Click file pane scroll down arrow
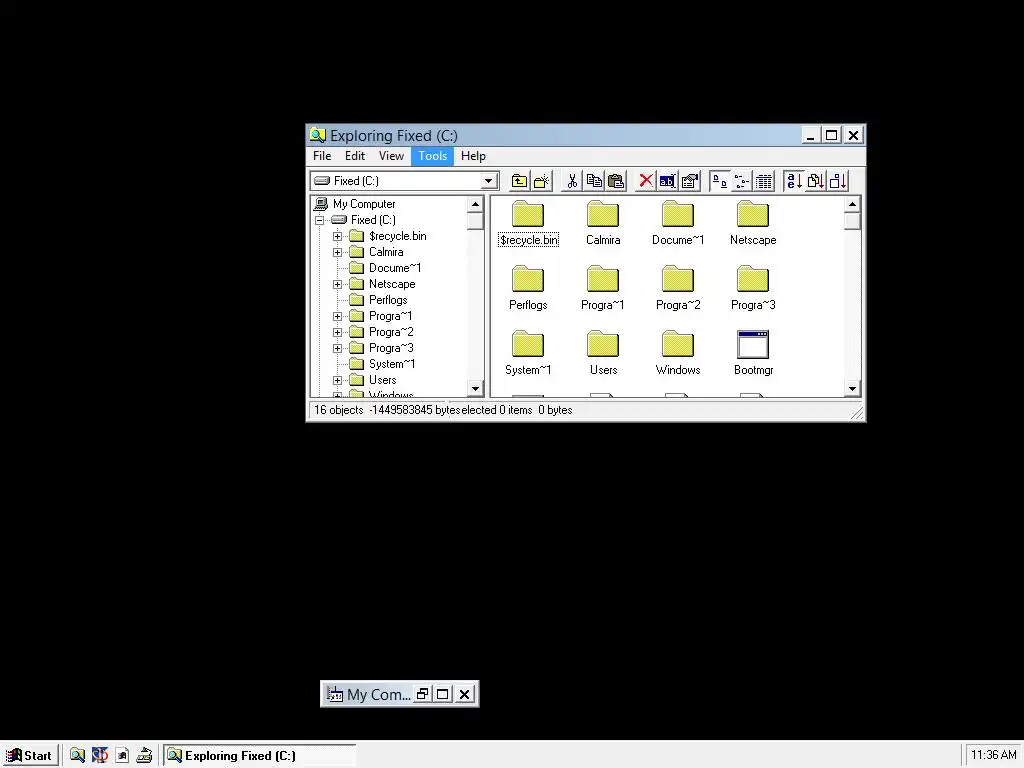The width and height of the screenshot is (1024, 768). (852, 389)
